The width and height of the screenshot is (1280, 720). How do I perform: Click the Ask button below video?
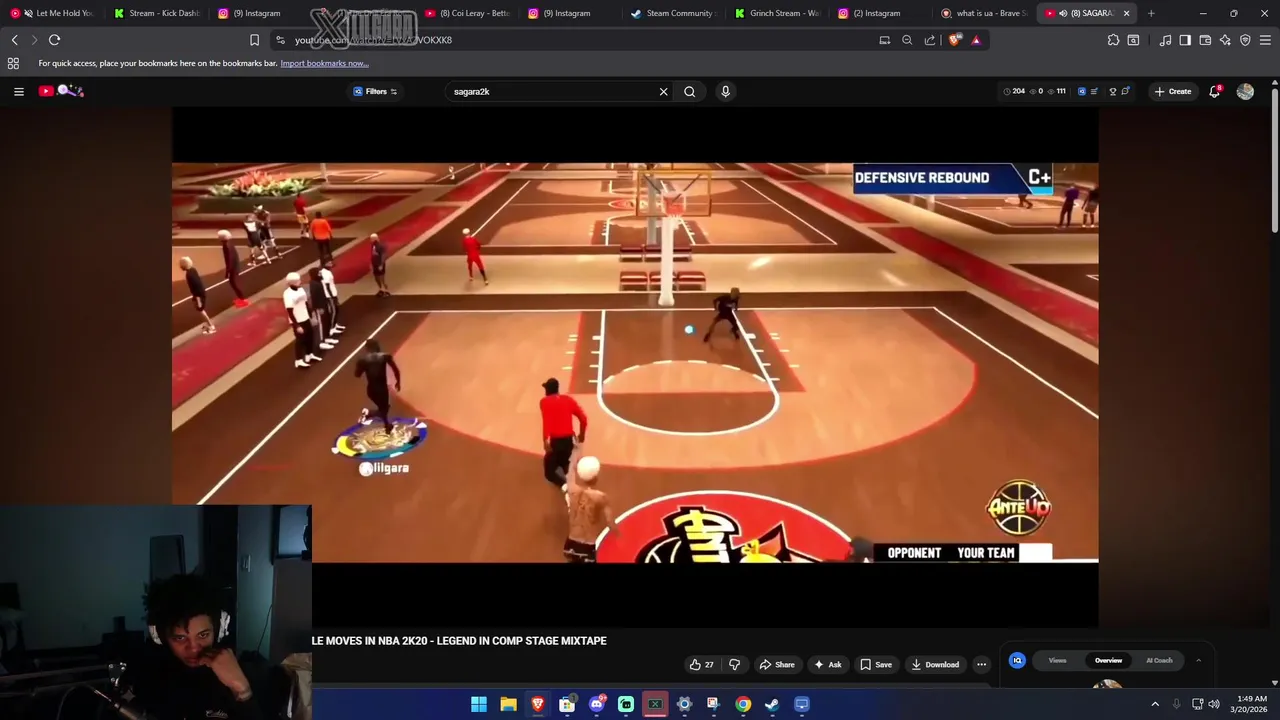pos(828,664)
